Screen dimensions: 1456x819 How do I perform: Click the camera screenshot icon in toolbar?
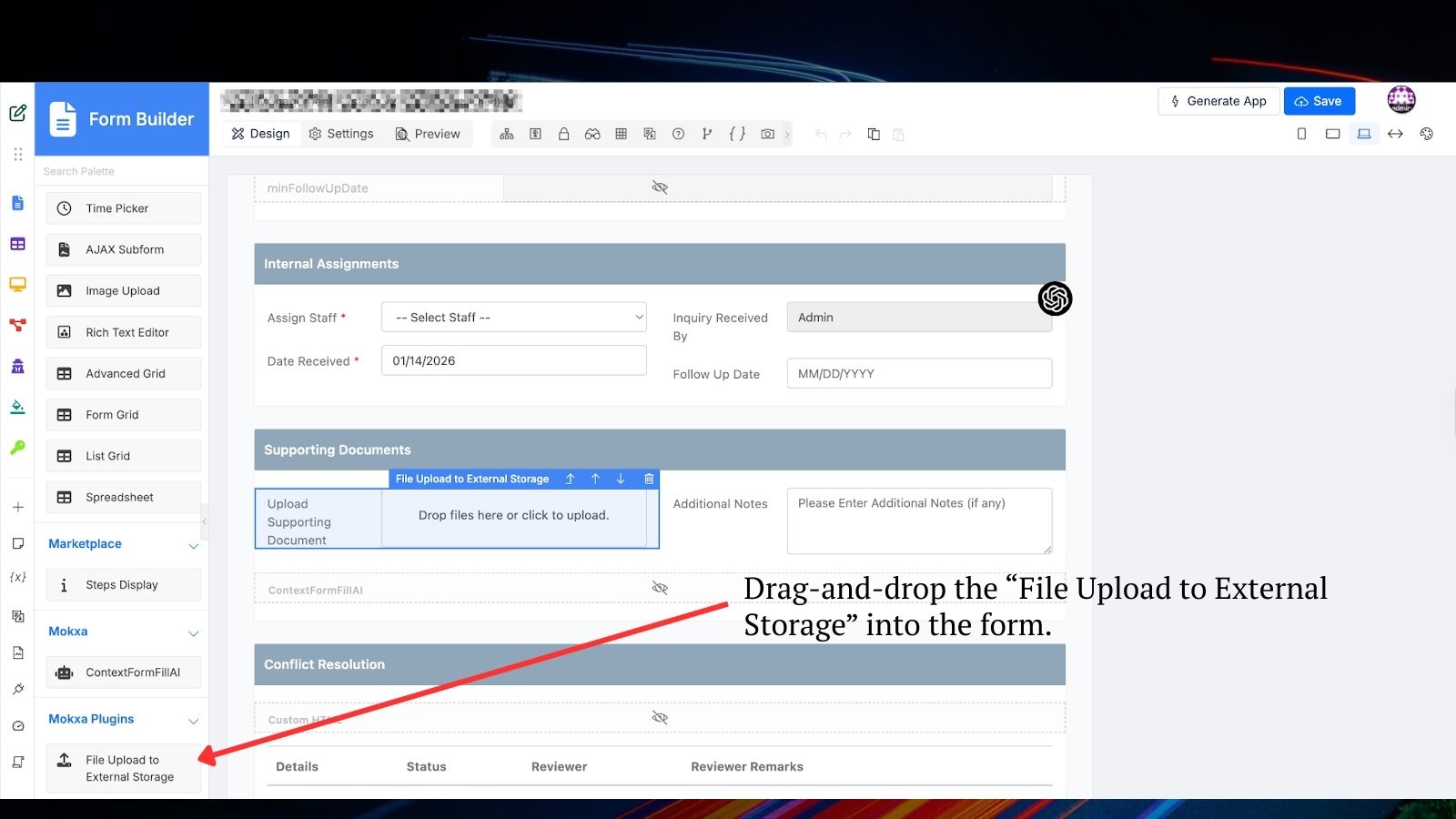767,134
